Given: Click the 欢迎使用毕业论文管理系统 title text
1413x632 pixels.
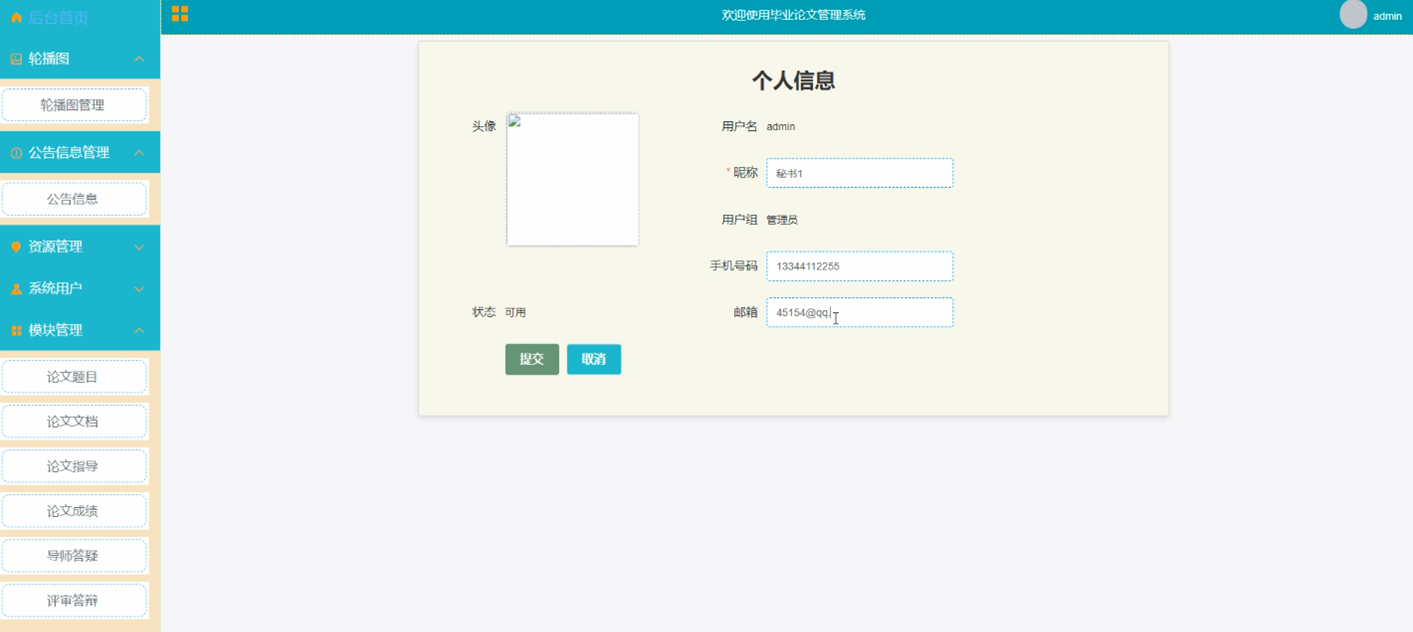Looking at the screenshot, I should tap(794, 15).
